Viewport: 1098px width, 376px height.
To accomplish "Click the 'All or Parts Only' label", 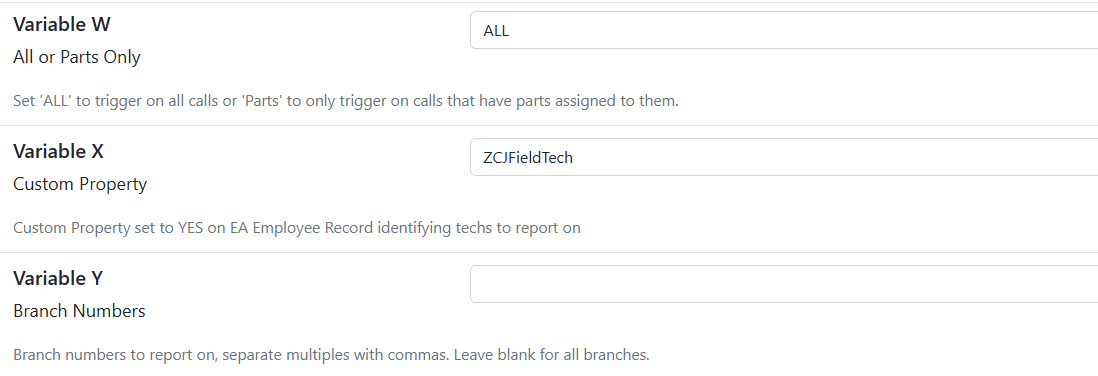I will (x=77, y=57).
